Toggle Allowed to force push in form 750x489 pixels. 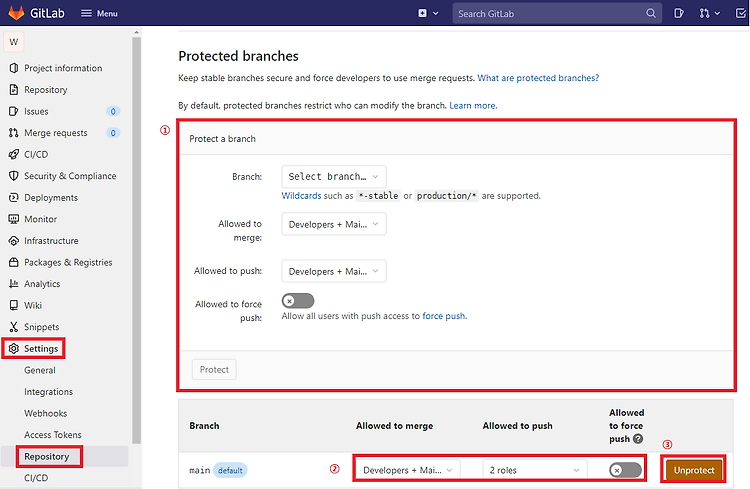[298, 300]
